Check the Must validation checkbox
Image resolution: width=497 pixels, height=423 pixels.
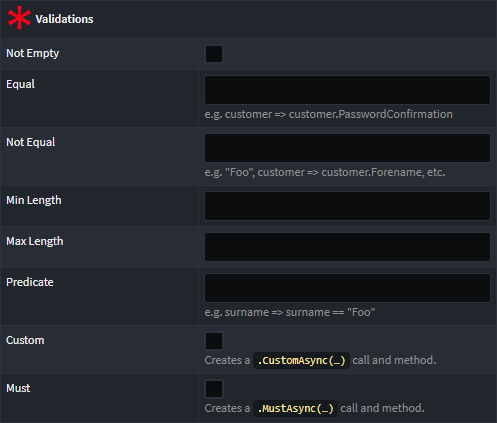tap(214, 389)
